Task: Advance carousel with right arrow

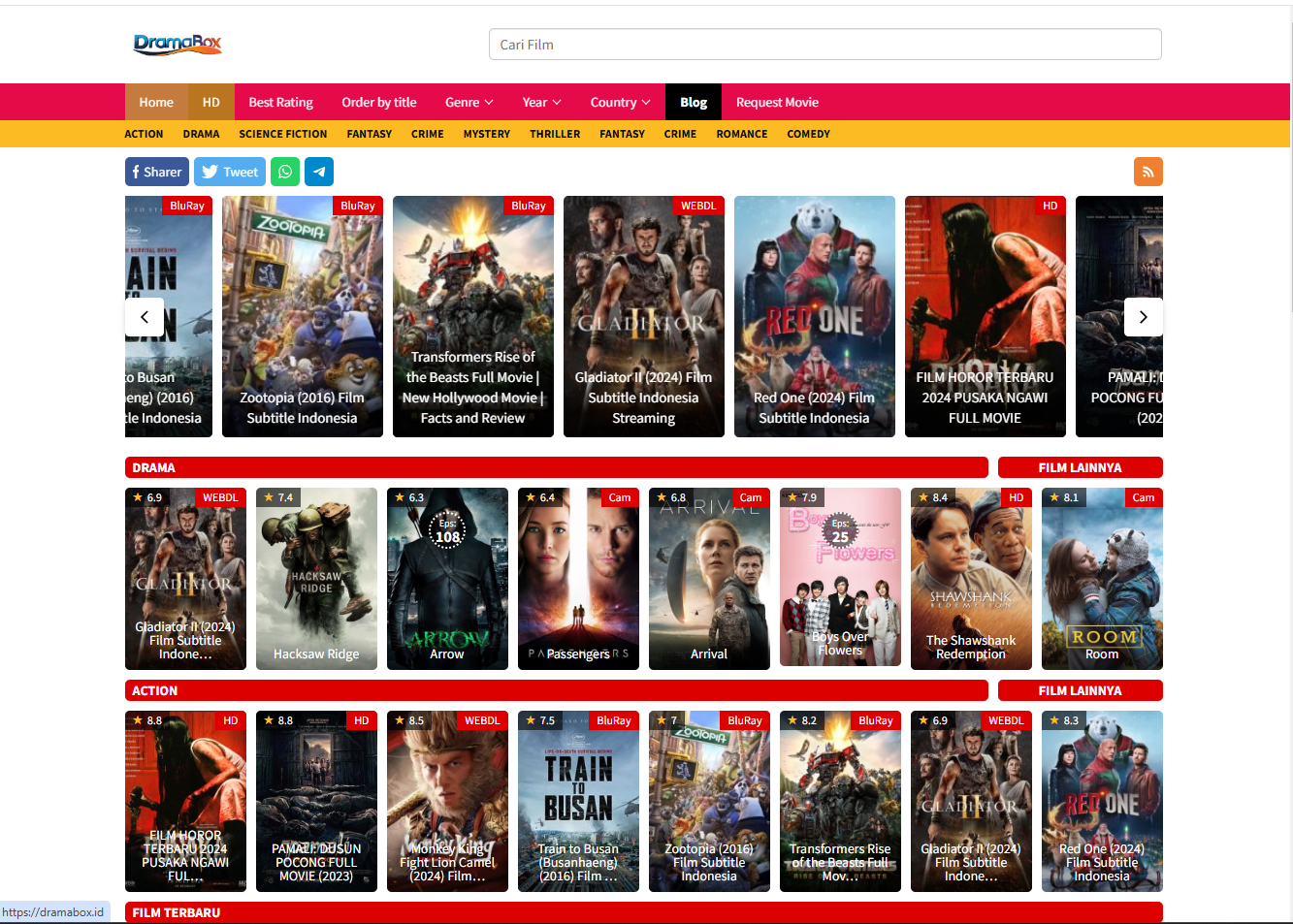Action: coord(1143,317)
